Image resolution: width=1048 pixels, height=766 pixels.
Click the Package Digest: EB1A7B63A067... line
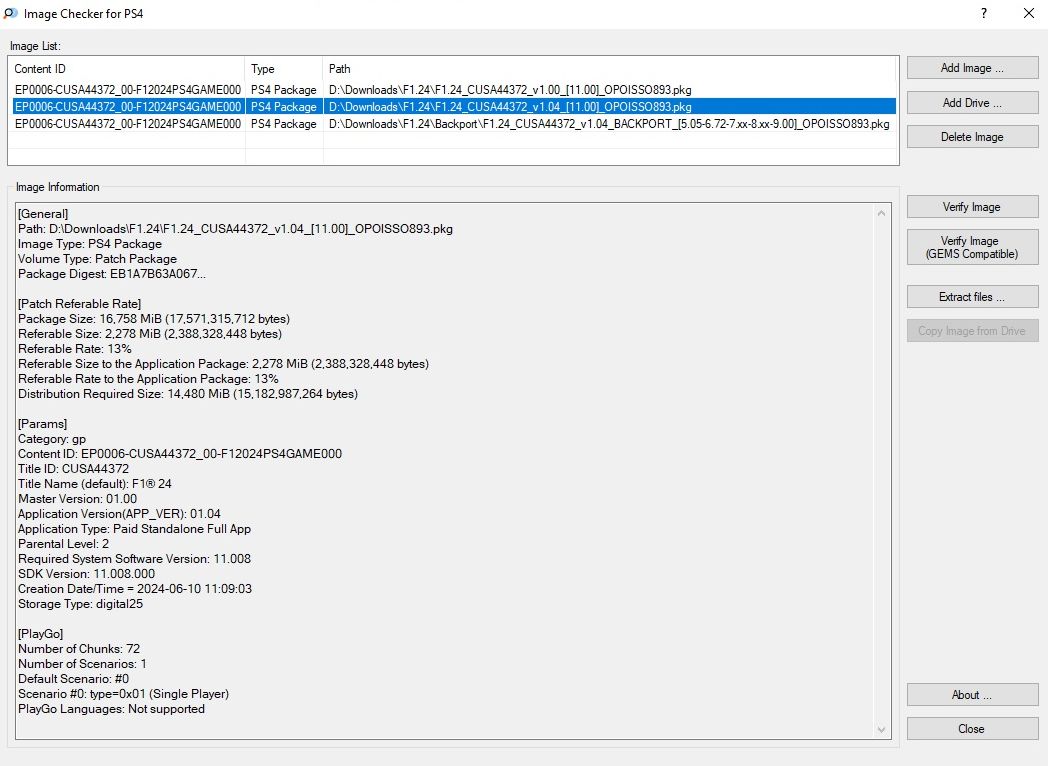[x=112, y=274]
